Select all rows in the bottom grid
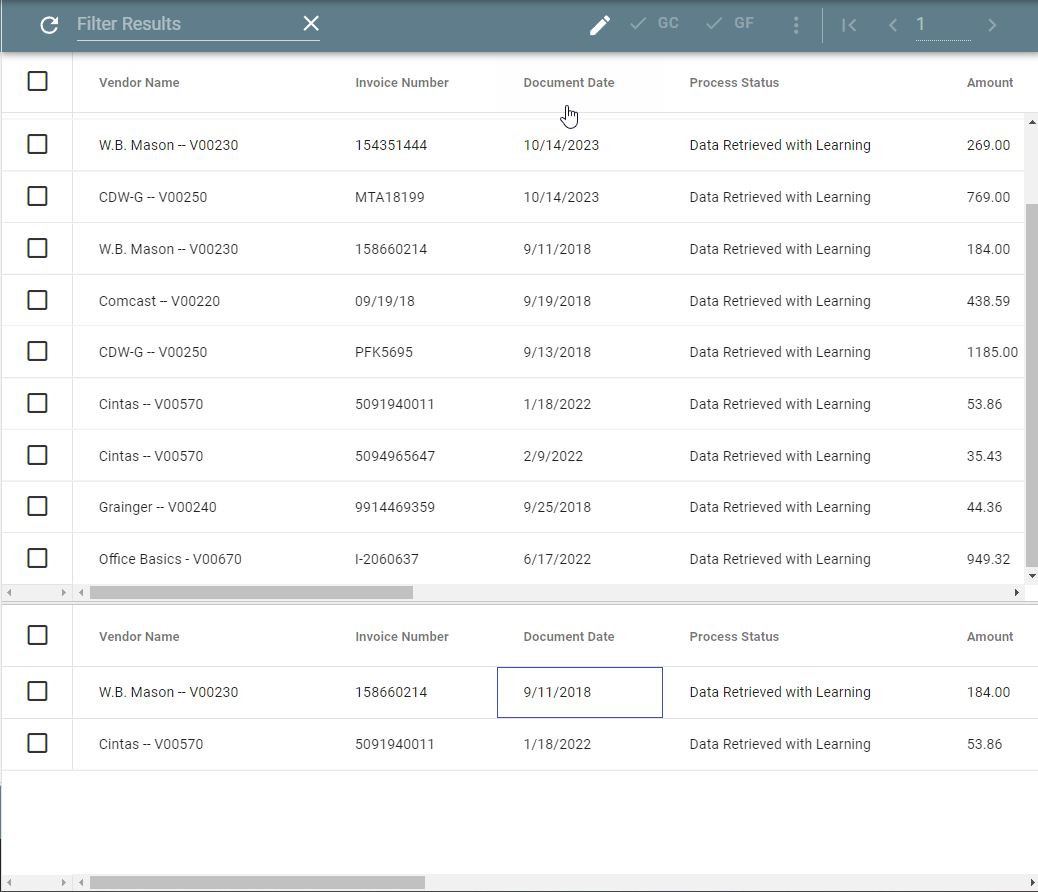The width and height of the screenshot is (1038, 892). click(37, 635)
